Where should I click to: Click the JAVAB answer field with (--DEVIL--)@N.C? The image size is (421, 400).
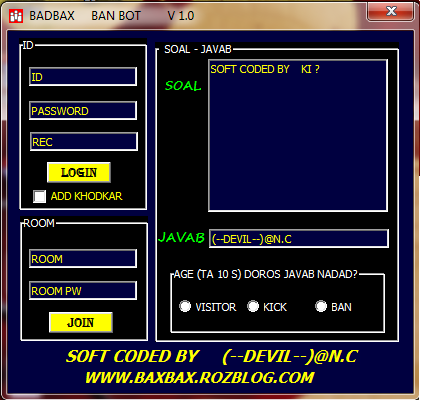point(299,239)
